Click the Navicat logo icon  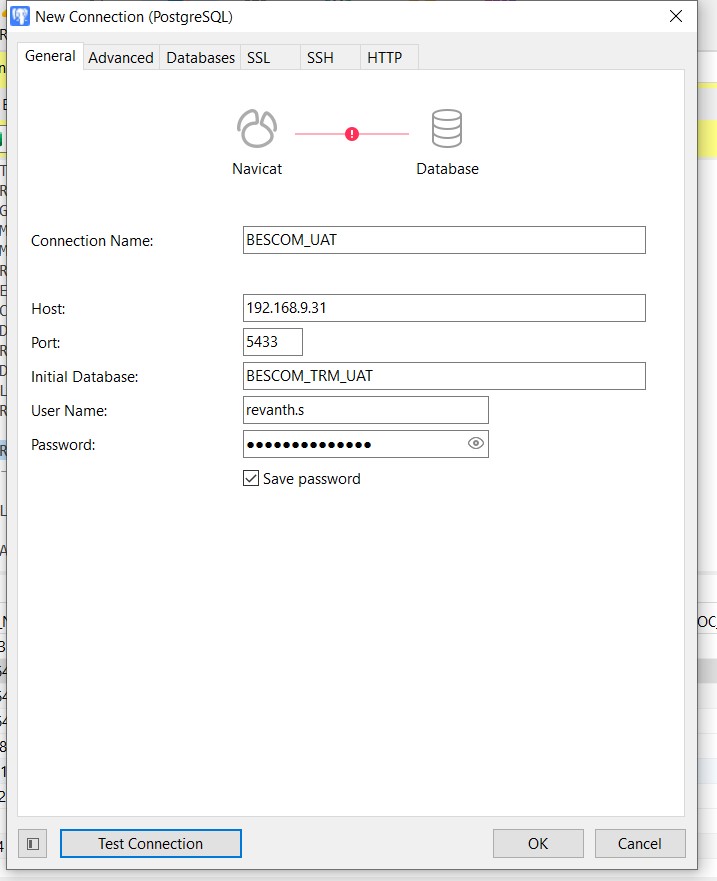click(257, 129)
